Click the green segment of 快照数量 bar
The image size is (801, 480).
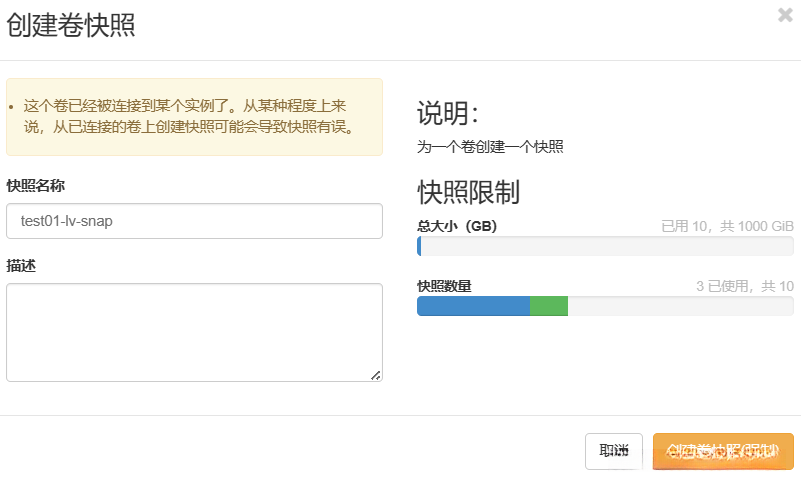(549, 306)
